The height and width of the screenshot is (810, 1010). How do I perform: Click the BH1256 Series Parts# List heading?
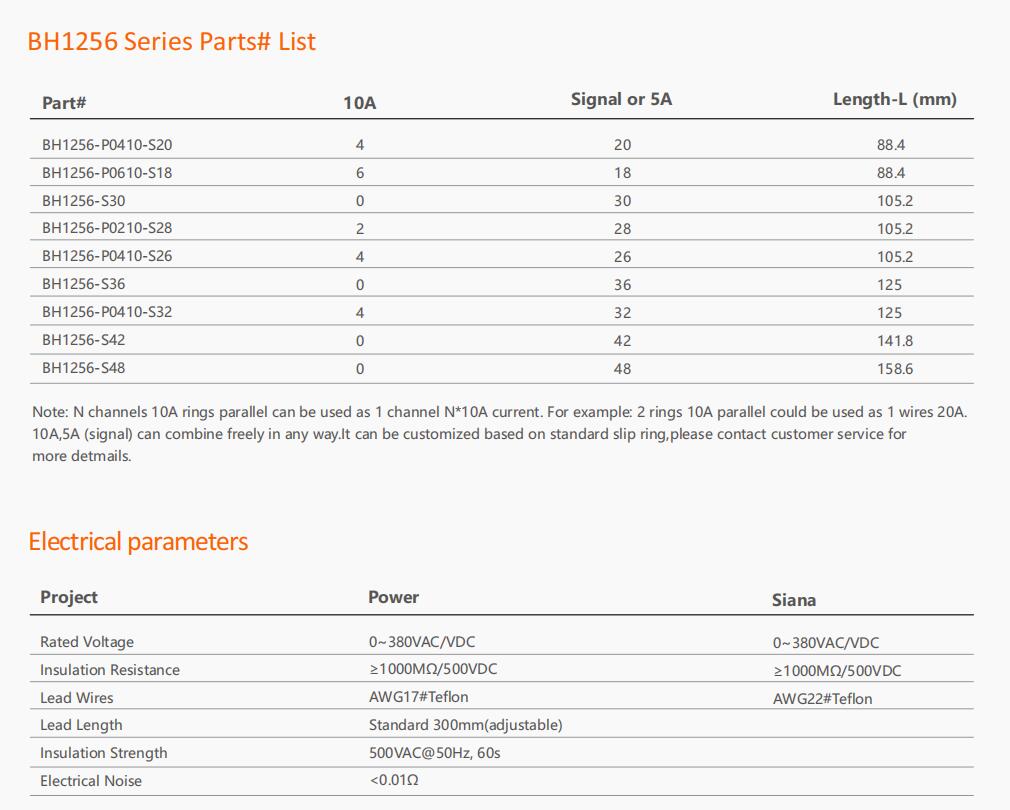coord(171,42)
